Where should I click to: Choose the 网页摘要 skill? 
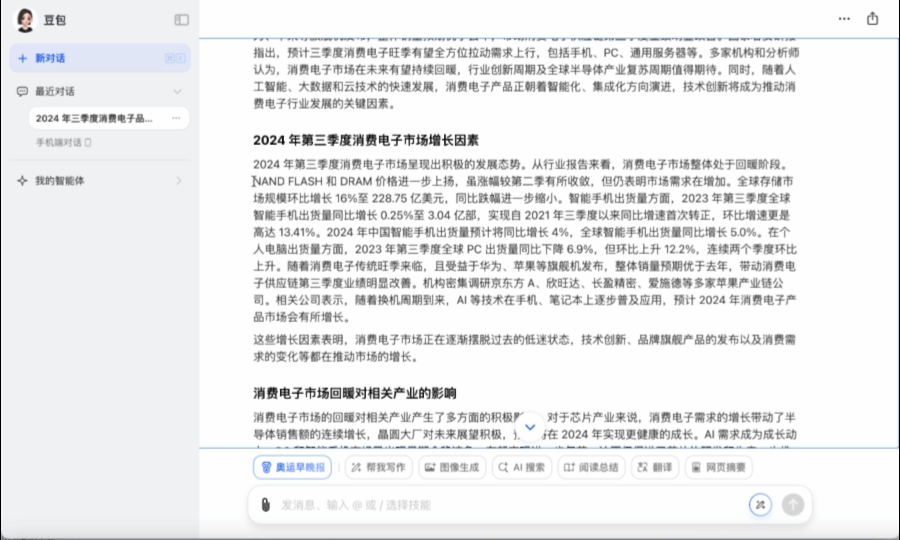coord(719,467)
